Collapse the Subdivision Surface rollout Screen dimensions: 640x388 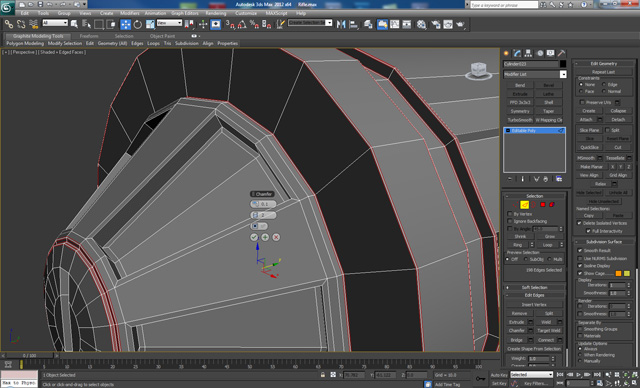(604, 242)
